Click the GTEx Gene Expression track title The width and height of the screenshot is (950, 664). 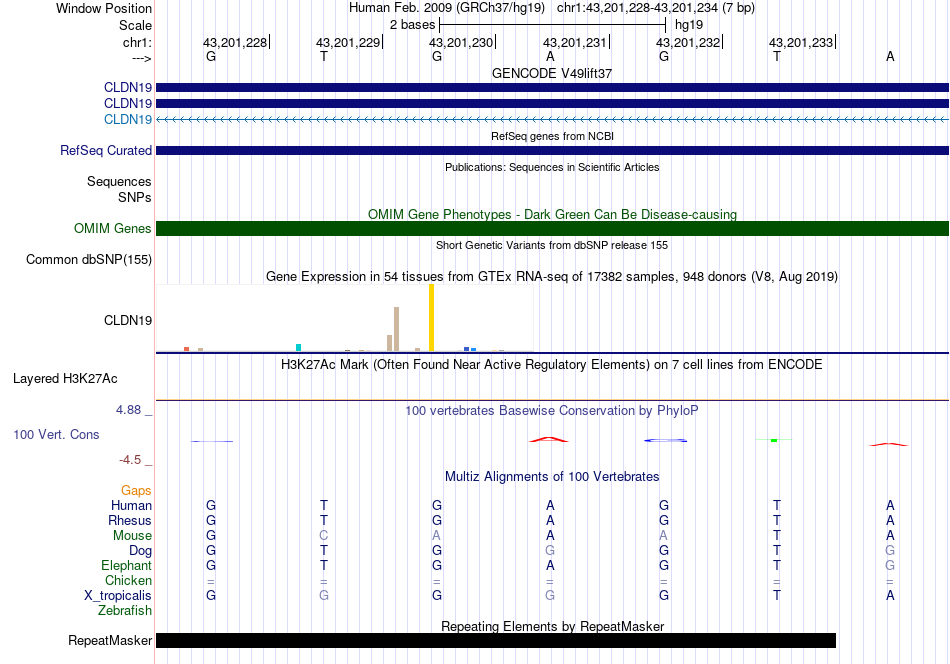tap(552, 277)
